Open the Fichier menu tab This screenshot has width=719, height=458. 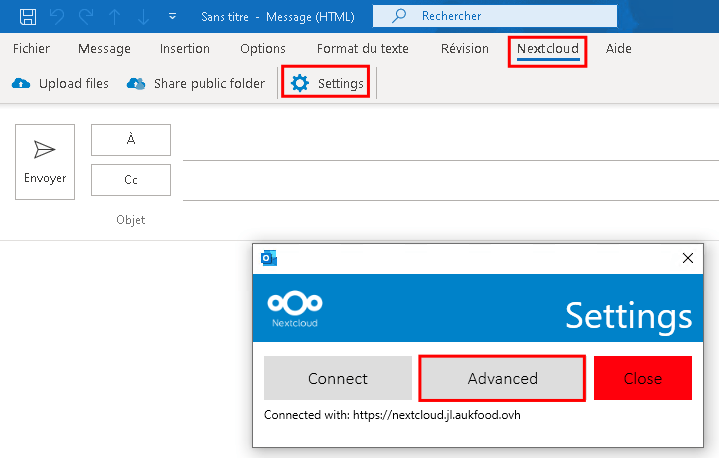pos(31,49)
